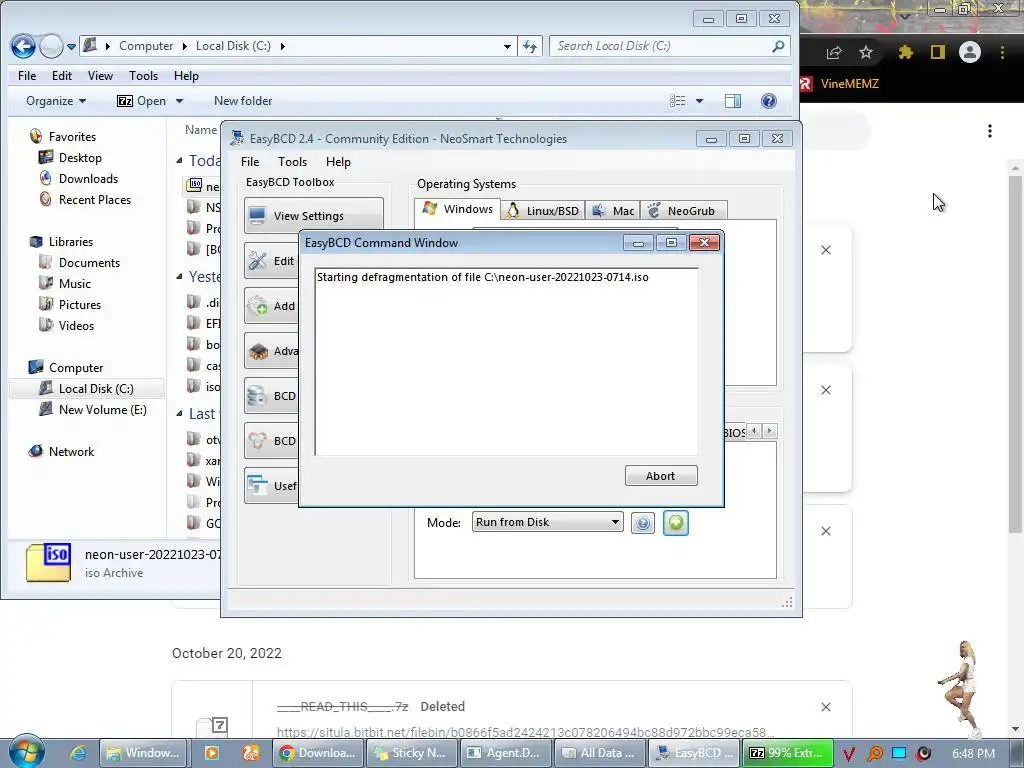Expand the Open button dropdown arrow
Image resolution: width=1024 pixels, height=768 pixels.
tap(180, 101)
